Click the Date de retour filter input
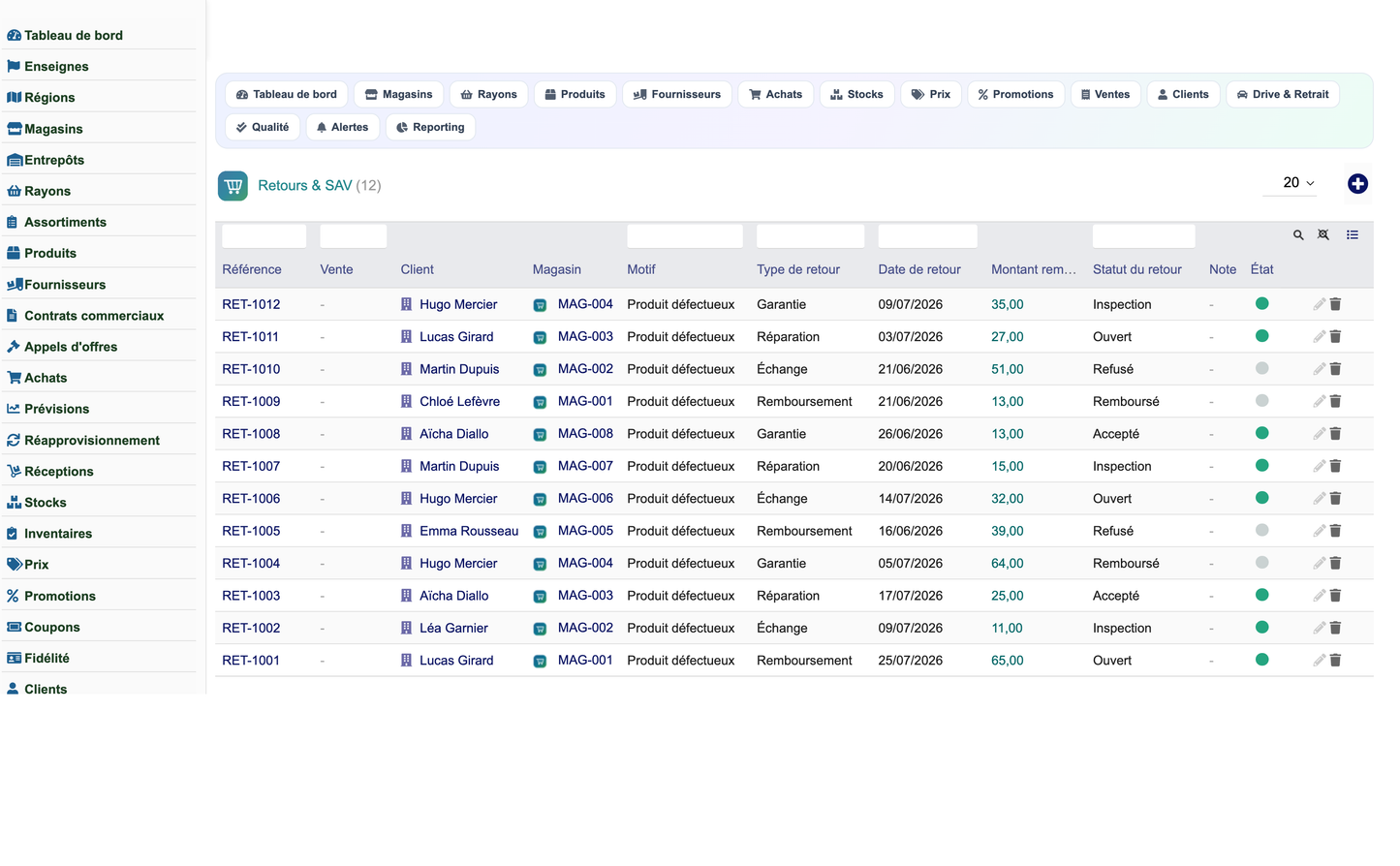 [x=927, y=236]
